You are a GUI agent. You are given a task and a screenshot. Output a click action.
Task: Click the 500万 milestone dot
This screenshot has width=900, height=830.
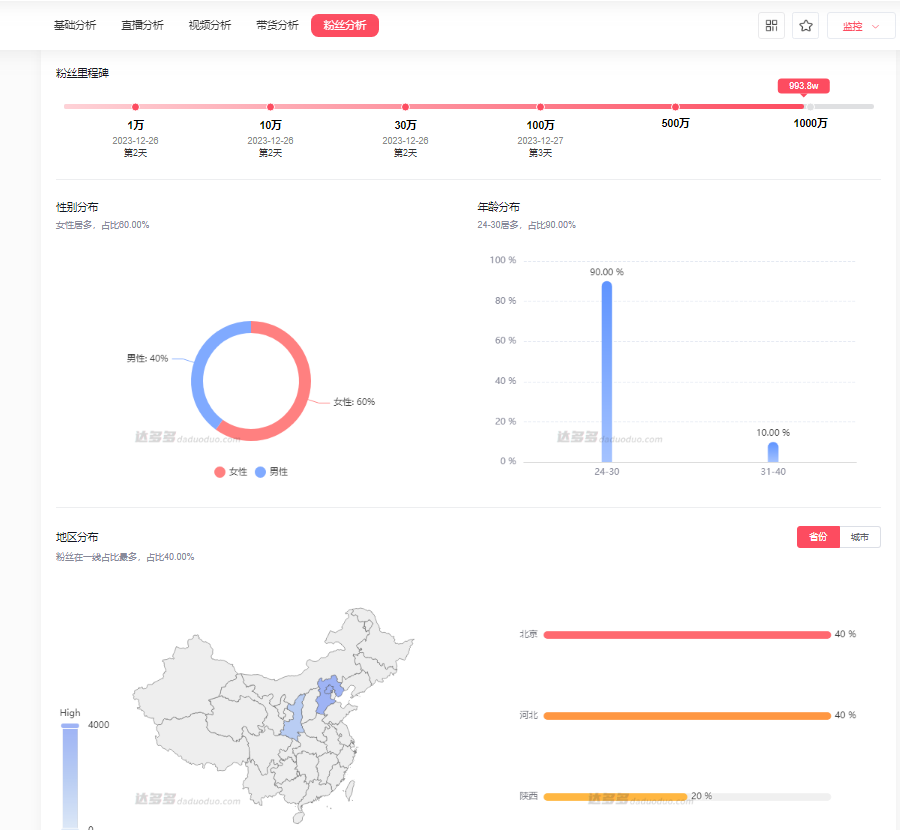coord(675,107)
